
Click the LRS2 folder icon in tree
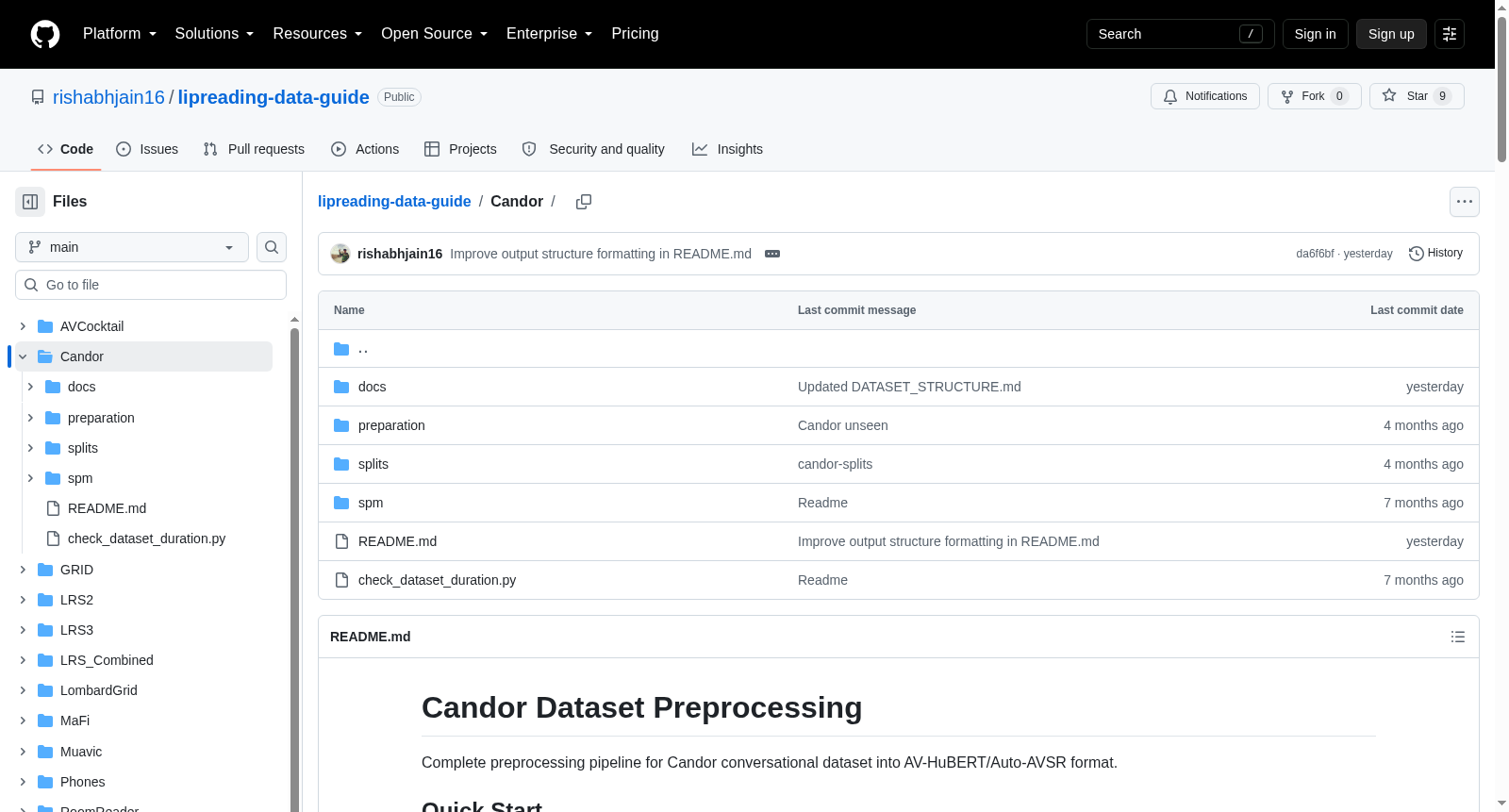click(x=45, y=600)
